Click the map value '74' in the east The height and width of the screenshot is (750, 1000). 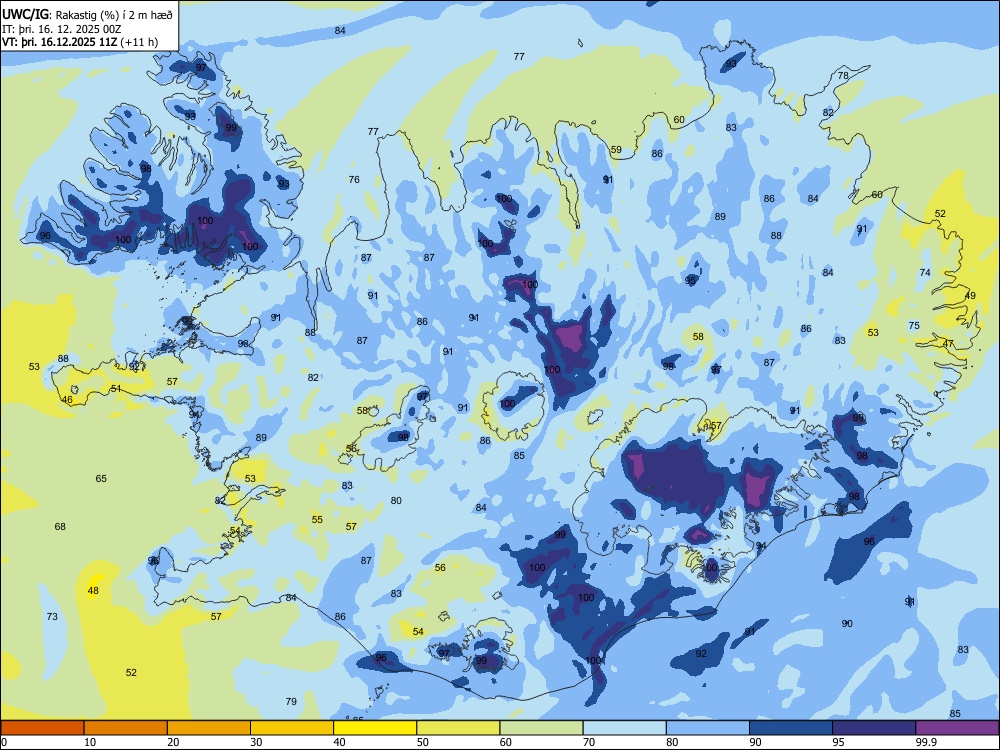(x=925, y=272)
